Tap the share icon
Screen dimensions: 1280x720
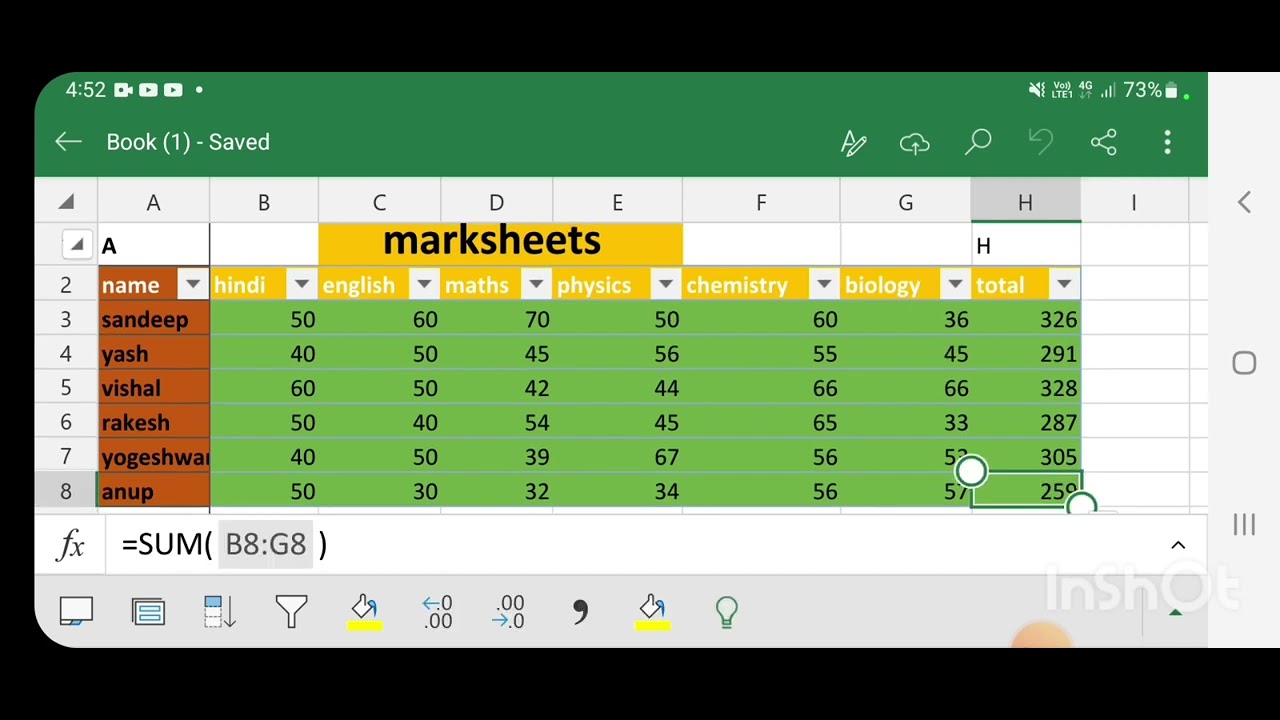pos(1104,142)
